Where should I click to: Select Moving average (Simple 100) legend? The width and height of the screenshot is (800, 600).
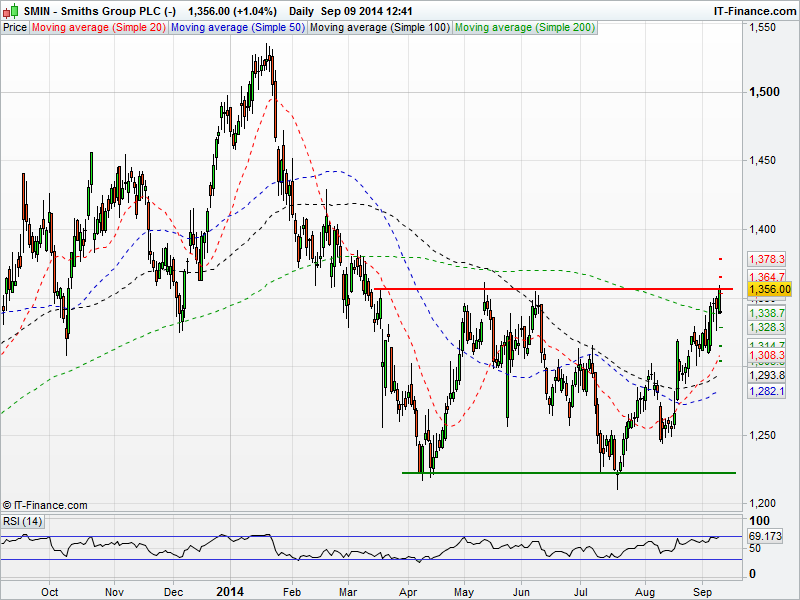[x=380, y=28]
